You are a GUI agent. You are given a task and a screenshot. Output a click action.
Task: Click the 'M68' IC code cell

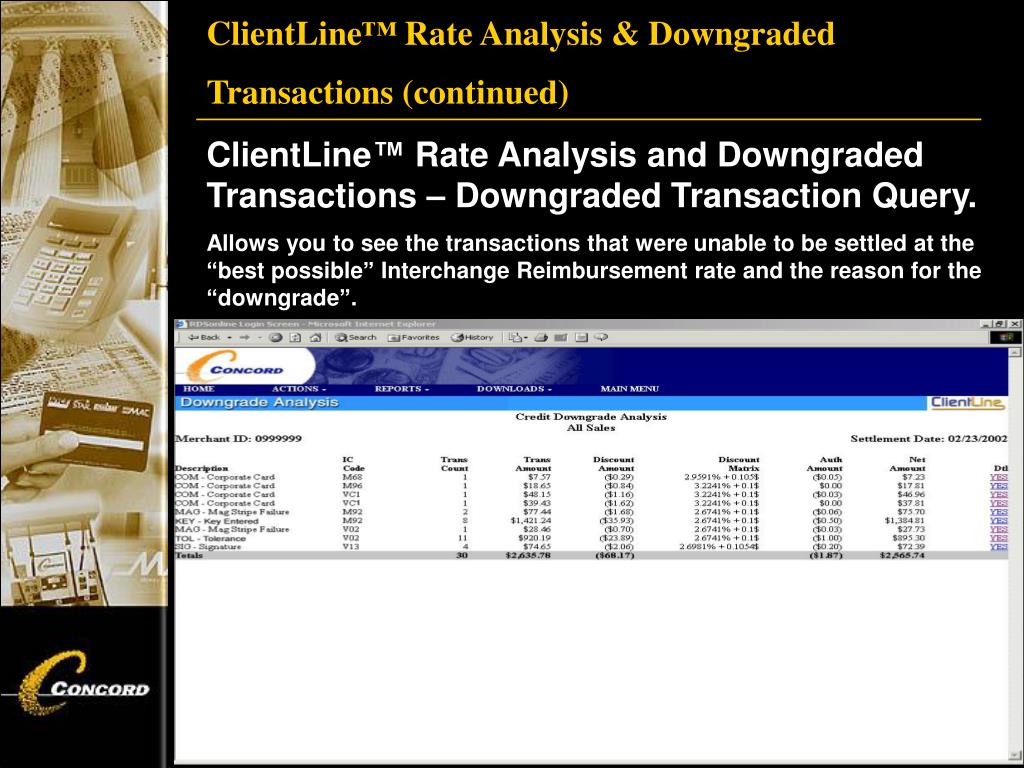click(352, 477)
